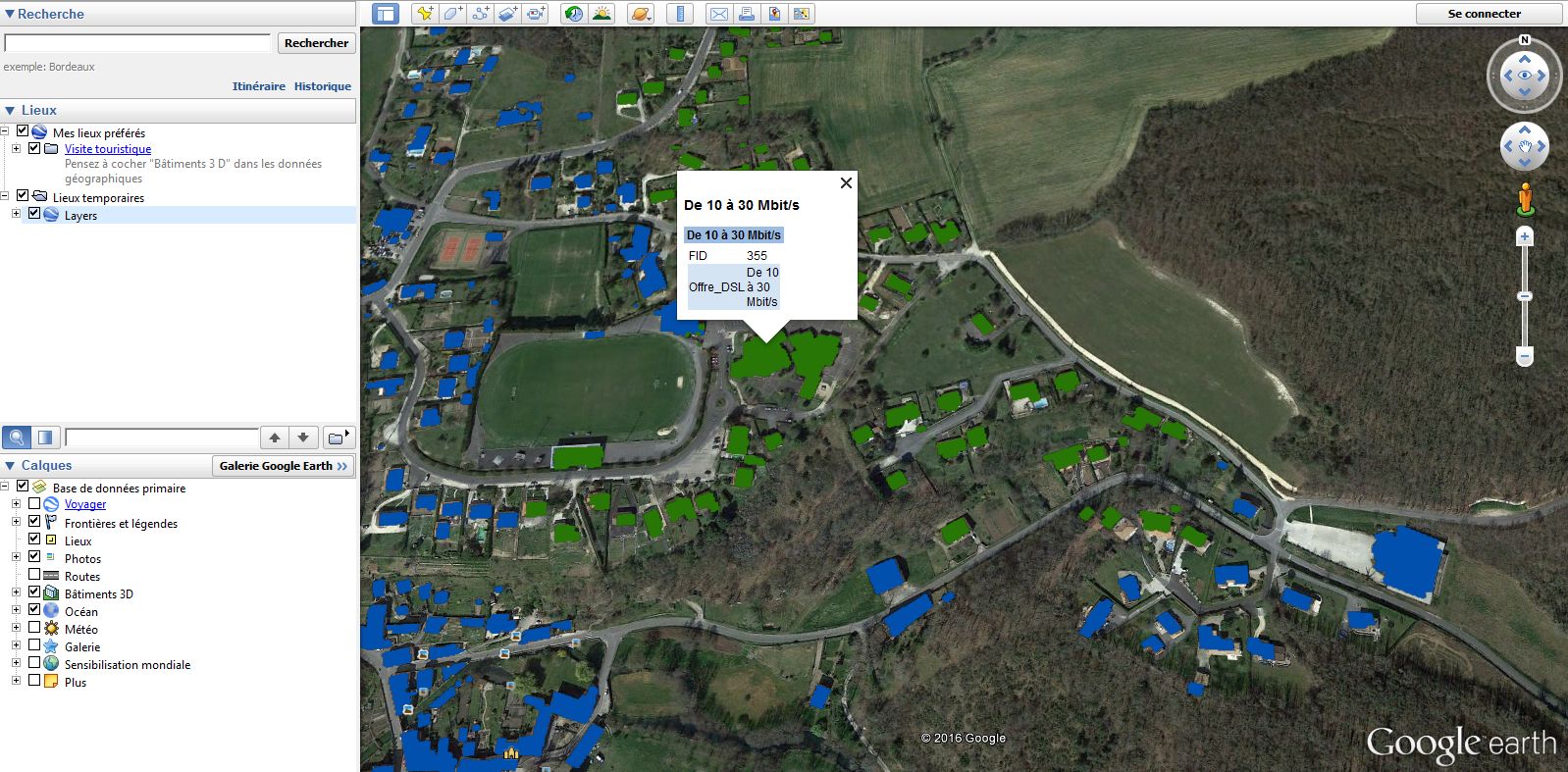Click the zoom slider handle
The image size is (1568, 772).
point(1524,296)
